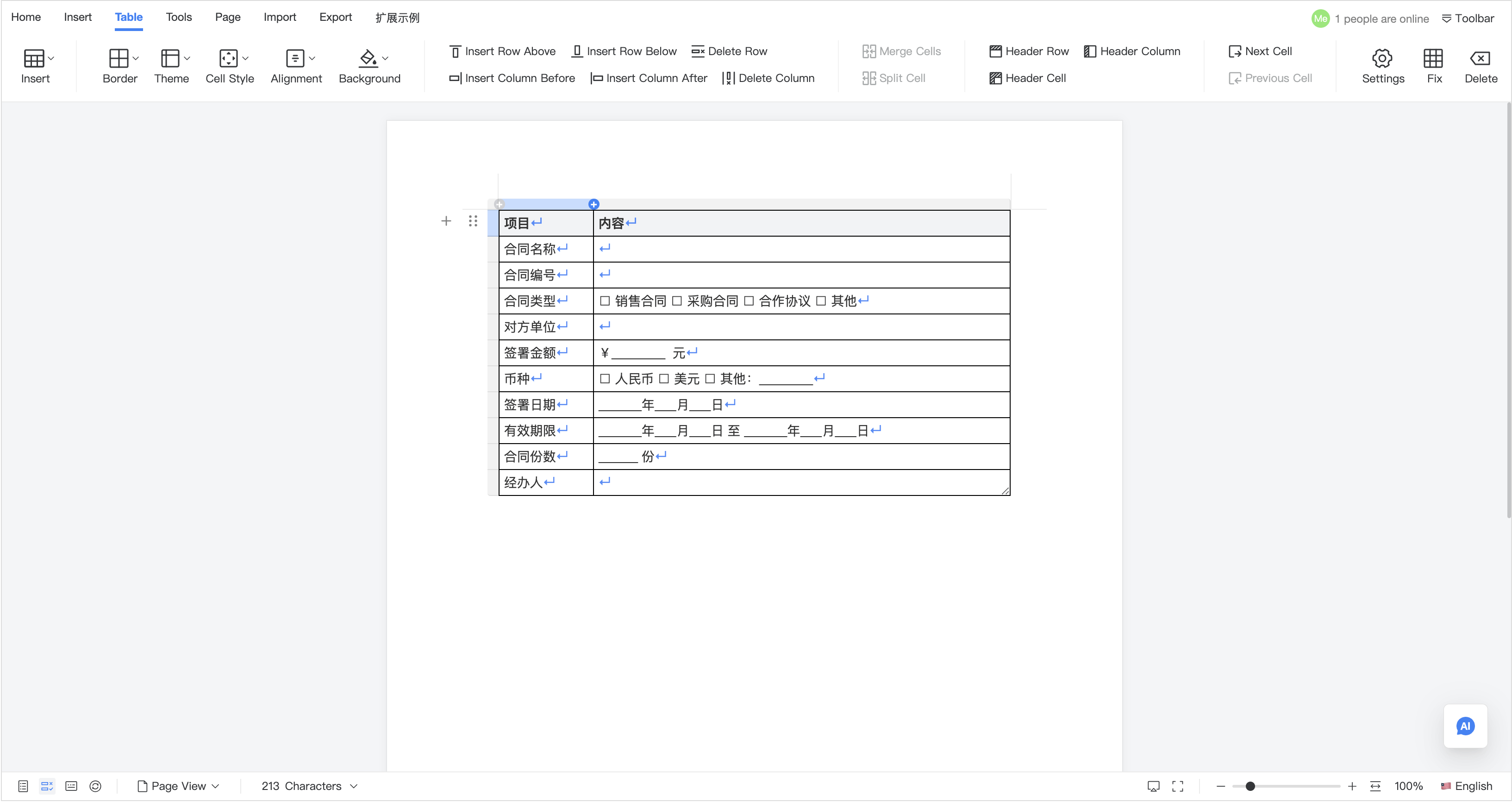Click the zoom slider handle
1512x802 pixels.
coord(1250,786)
